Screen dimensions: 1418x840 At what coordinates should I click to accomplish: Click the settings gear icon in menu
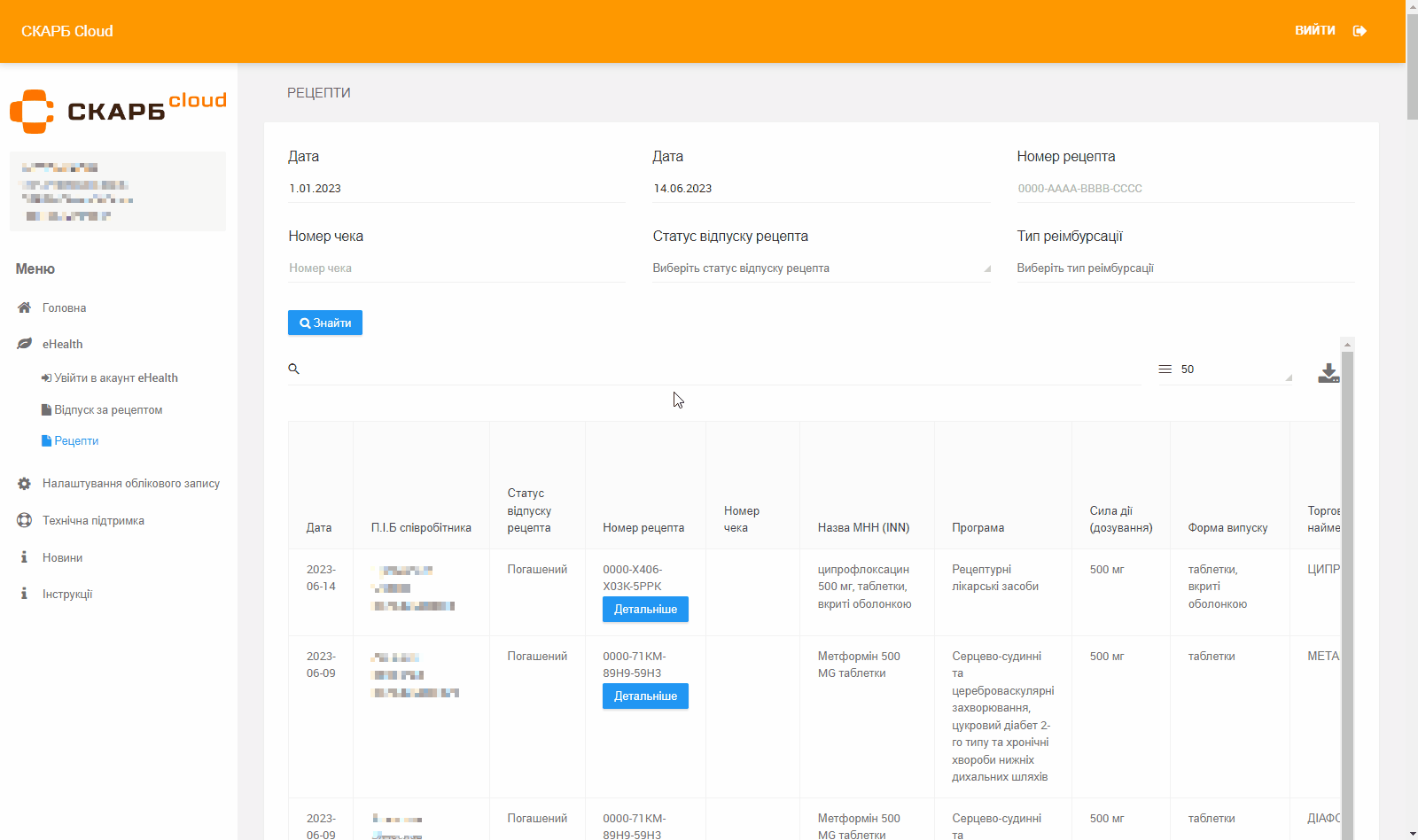(24, 484)
